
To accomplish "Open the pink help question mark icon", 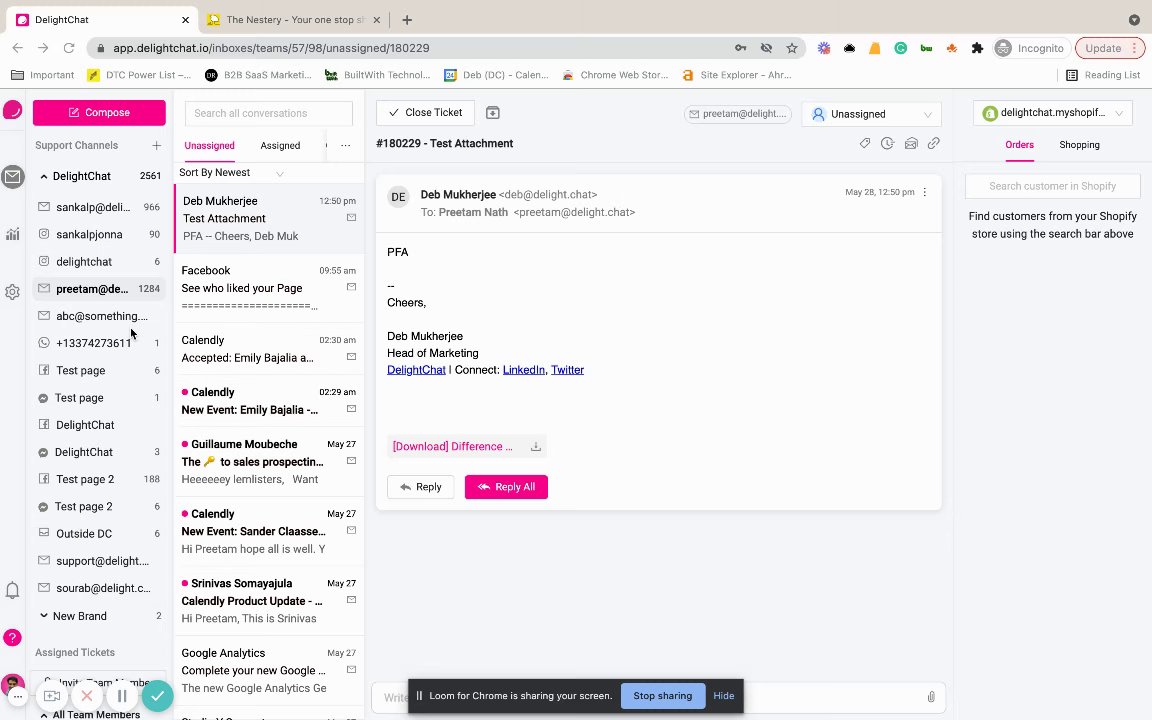I will coord(12,638).
